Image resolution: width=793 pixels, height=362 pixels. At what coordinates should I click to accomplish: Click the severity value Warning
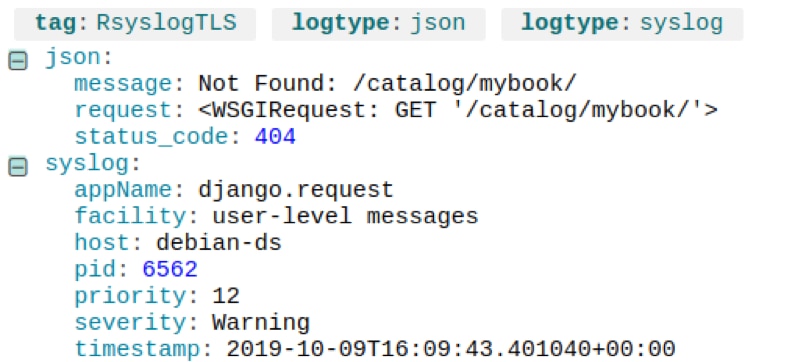[x=260, y=323]
